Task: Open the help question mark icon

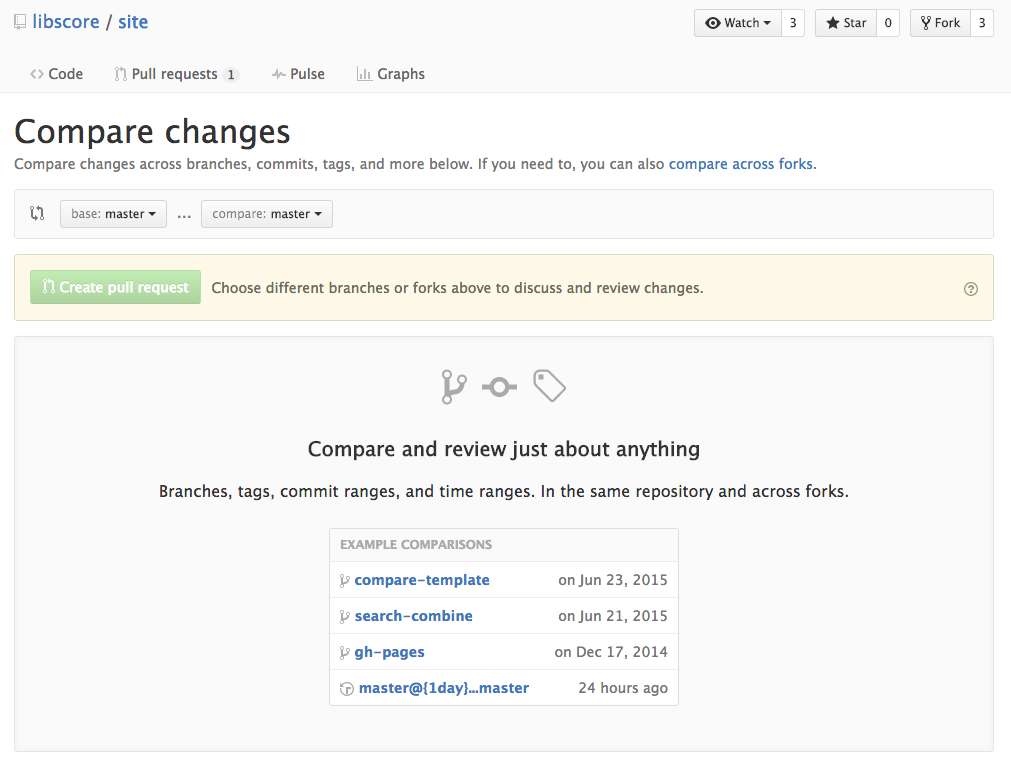Action: coord(970,289)
